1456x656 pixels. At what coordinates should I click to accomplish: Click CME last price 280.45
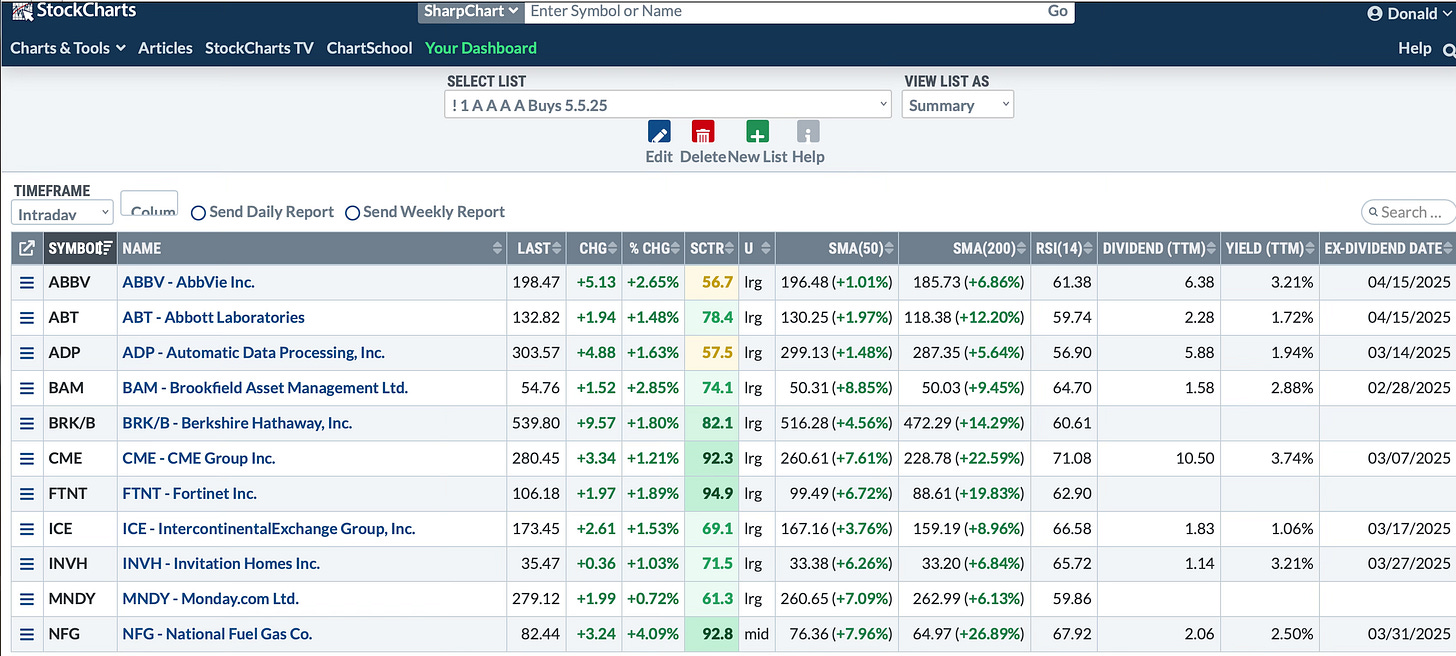[538, 458]
